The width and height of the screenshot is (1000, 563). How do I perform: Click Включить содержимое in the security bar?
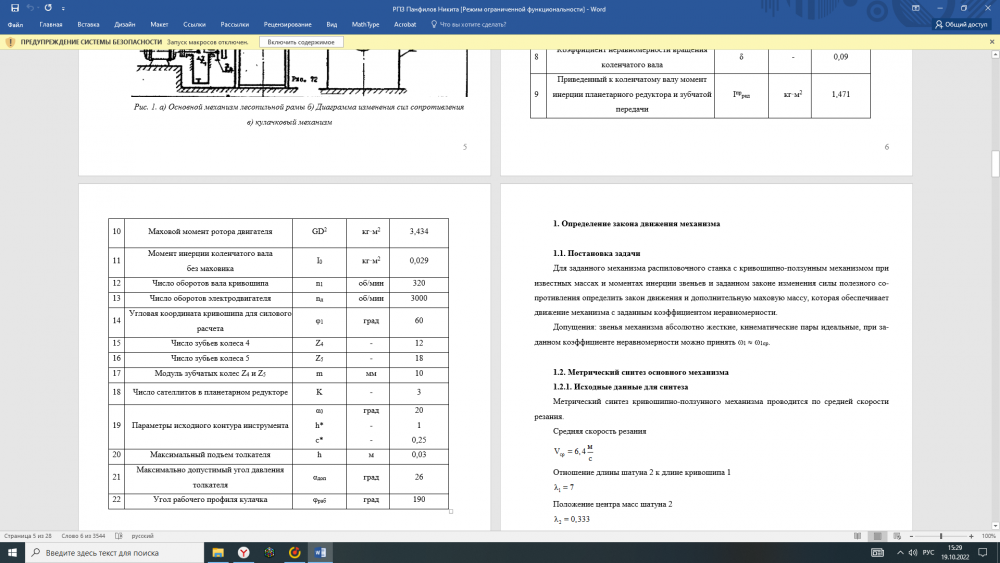coord(301,42)
